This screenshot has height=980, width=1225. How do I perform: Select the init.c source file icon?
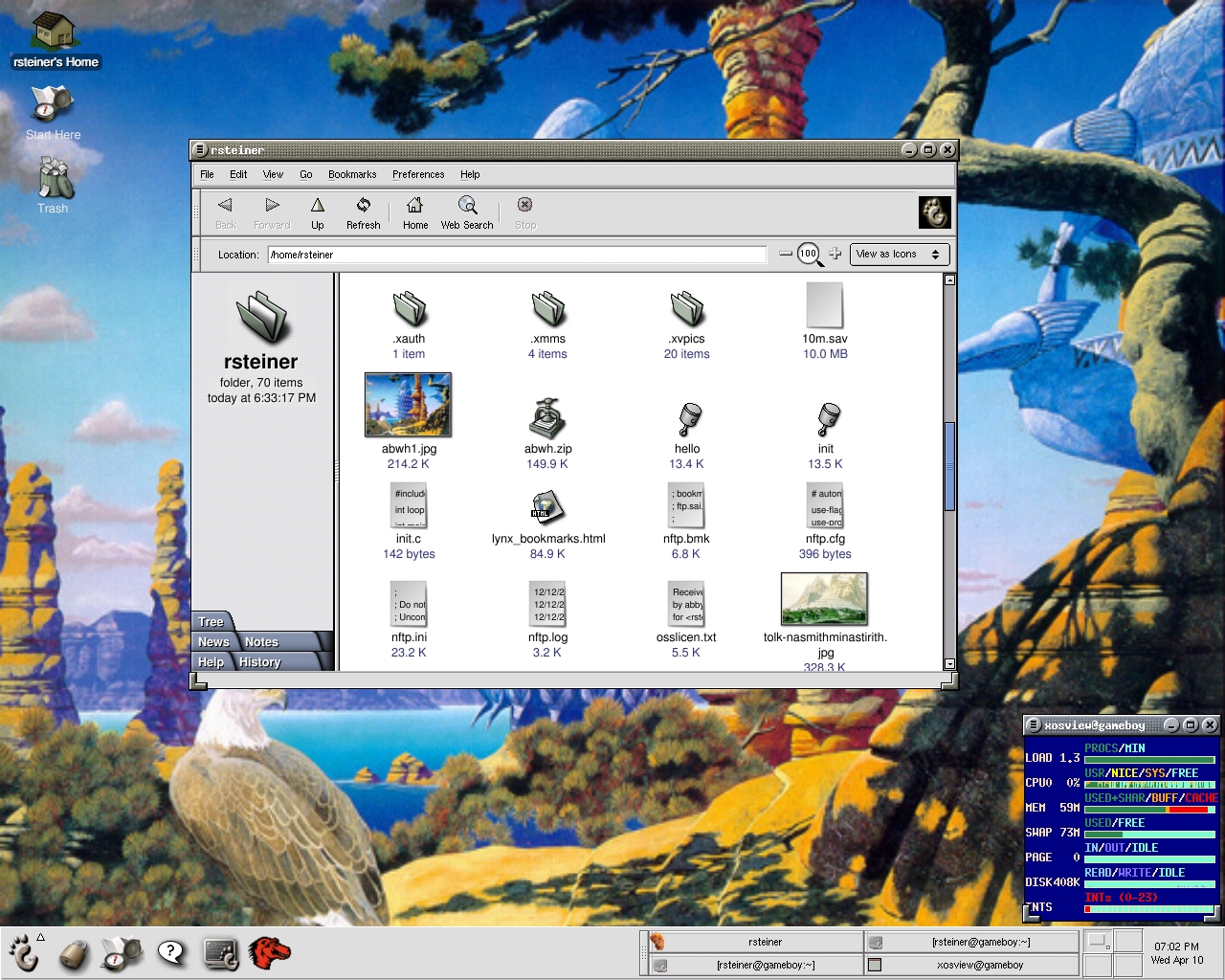[409, 505]
